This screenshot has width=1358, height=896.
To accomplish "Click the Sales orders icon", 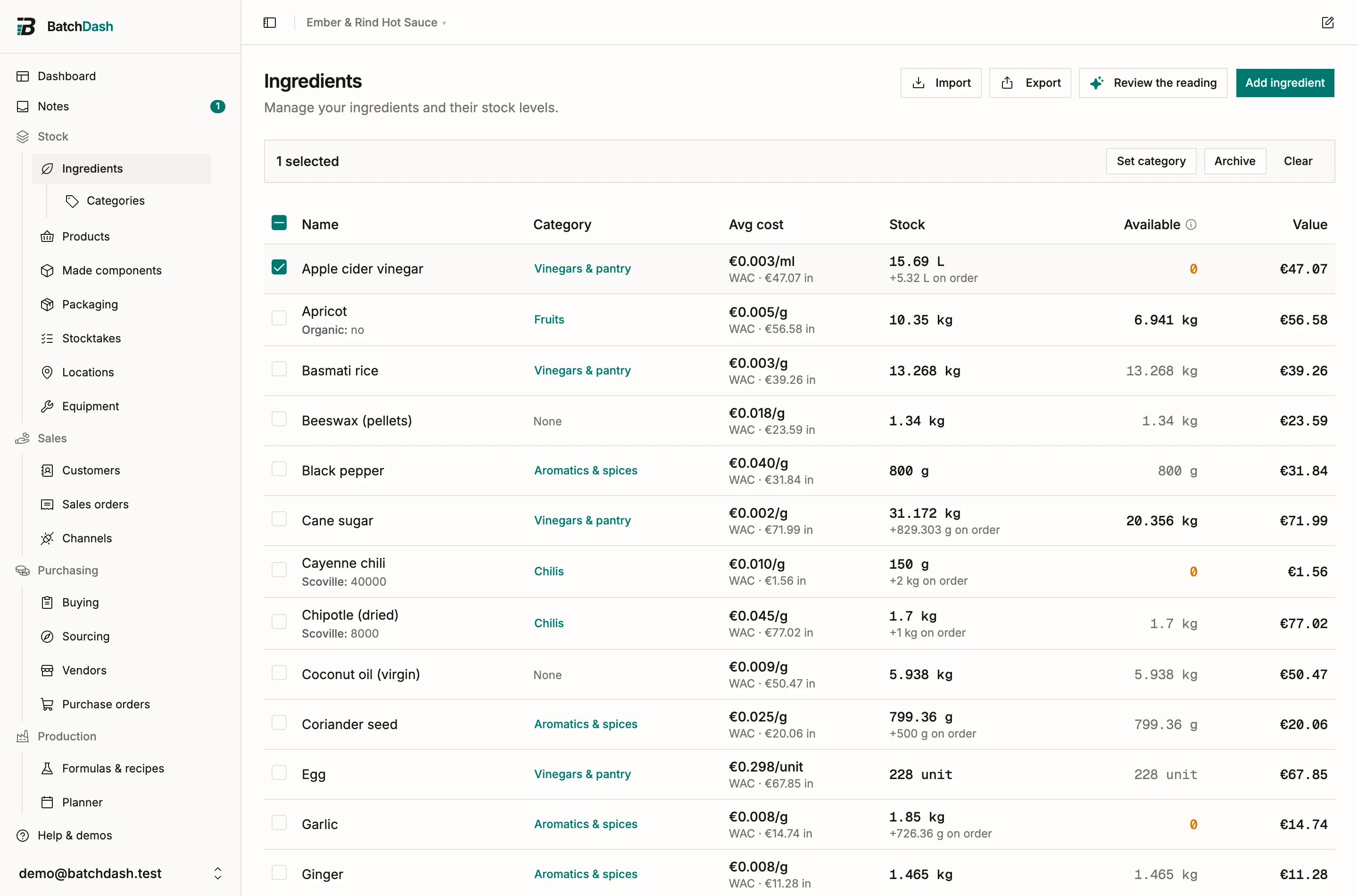I will pyautogui.click(x=48, y=505).
